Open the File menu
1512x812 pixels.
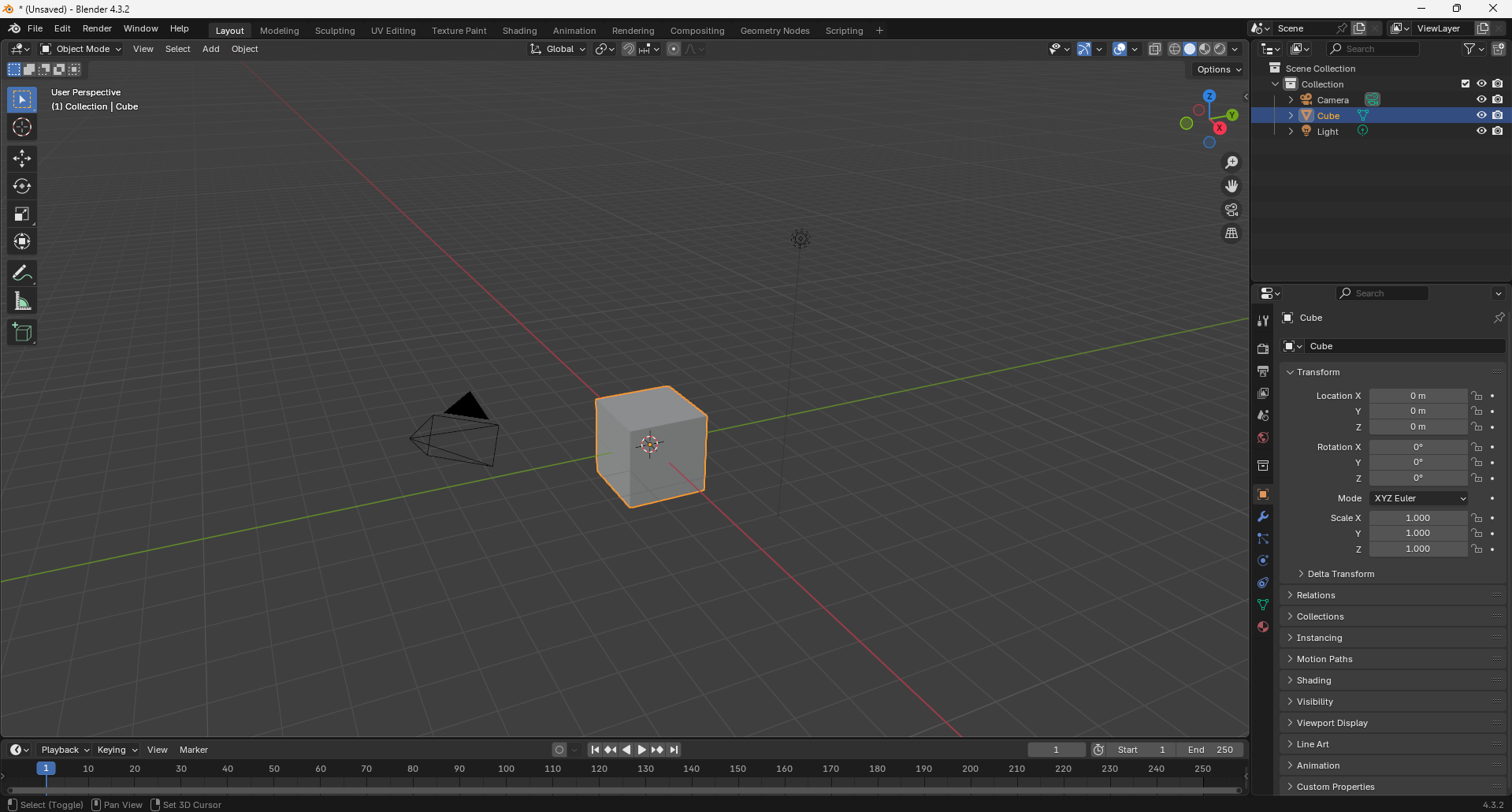(x=35, y=28)
